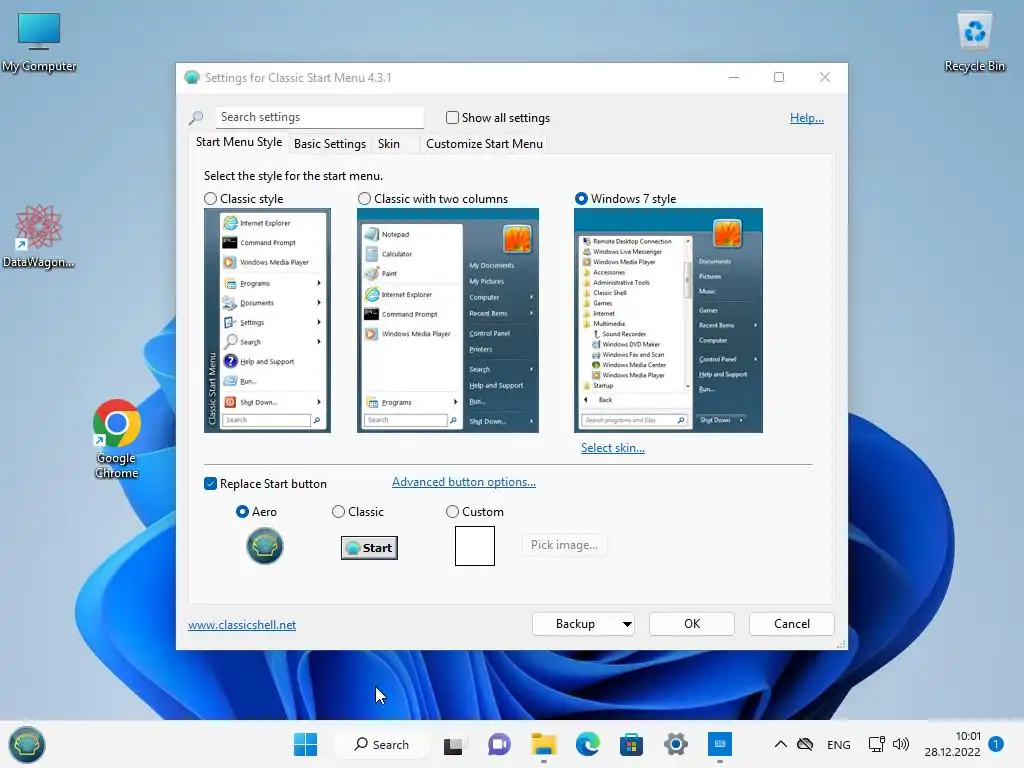Open the taskbar Search box

click(x=381, y=744)
